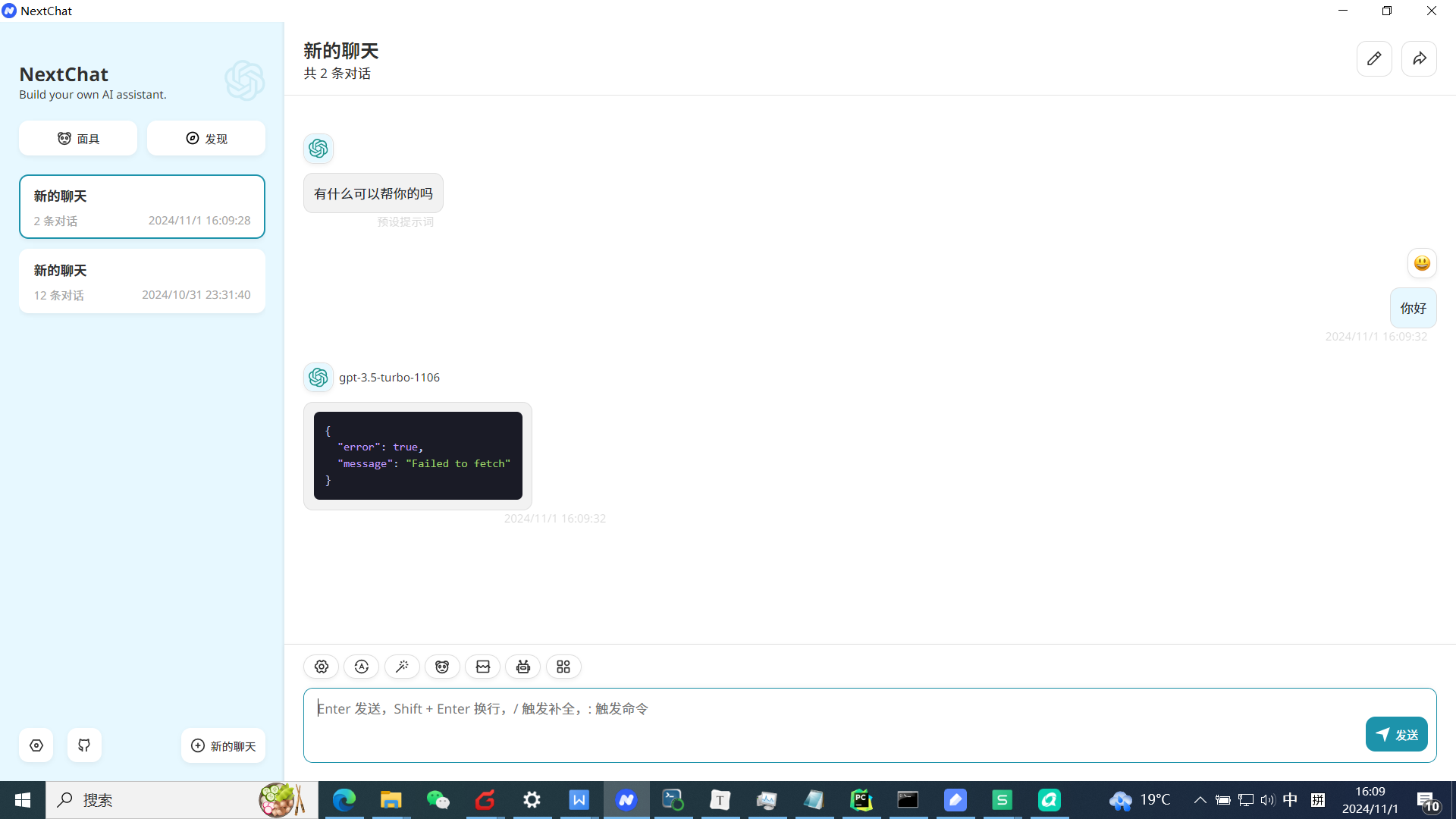Expand the system tray hidden icons chevron

click(x=1200, y=800)
